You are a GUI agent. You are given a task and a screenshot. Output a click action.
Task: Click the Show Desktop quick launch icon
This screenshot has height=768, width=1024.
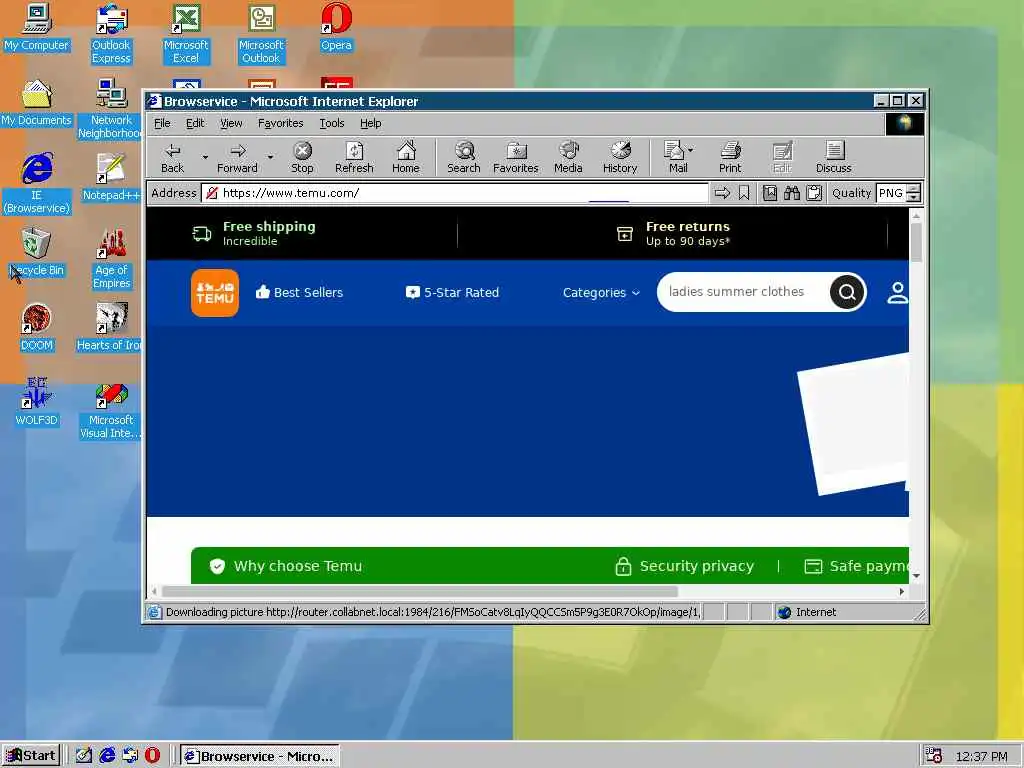pos(84,756)
